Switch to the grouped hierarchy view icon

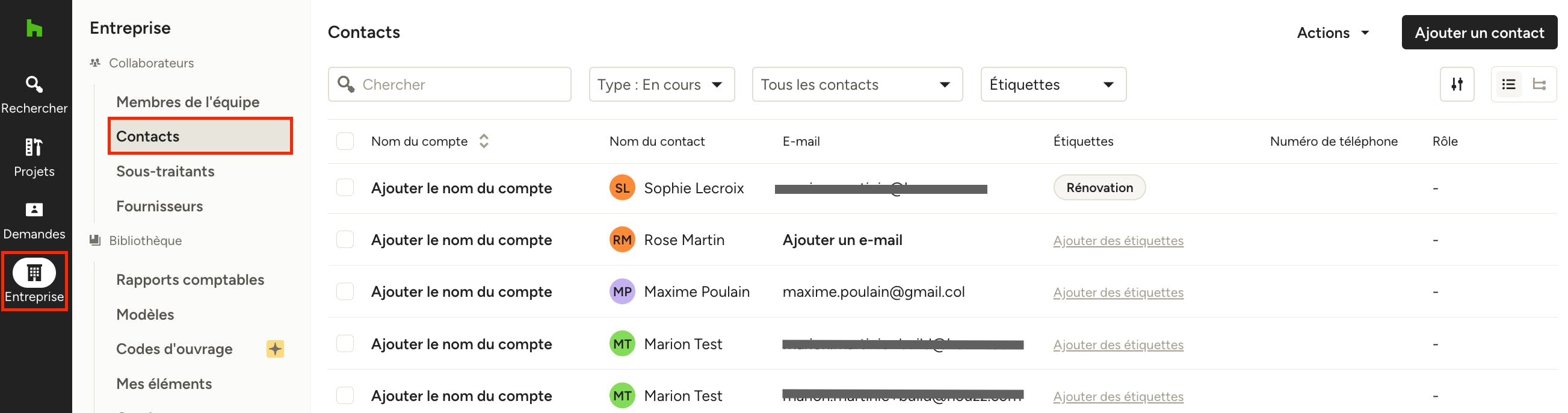(1539, 84)
